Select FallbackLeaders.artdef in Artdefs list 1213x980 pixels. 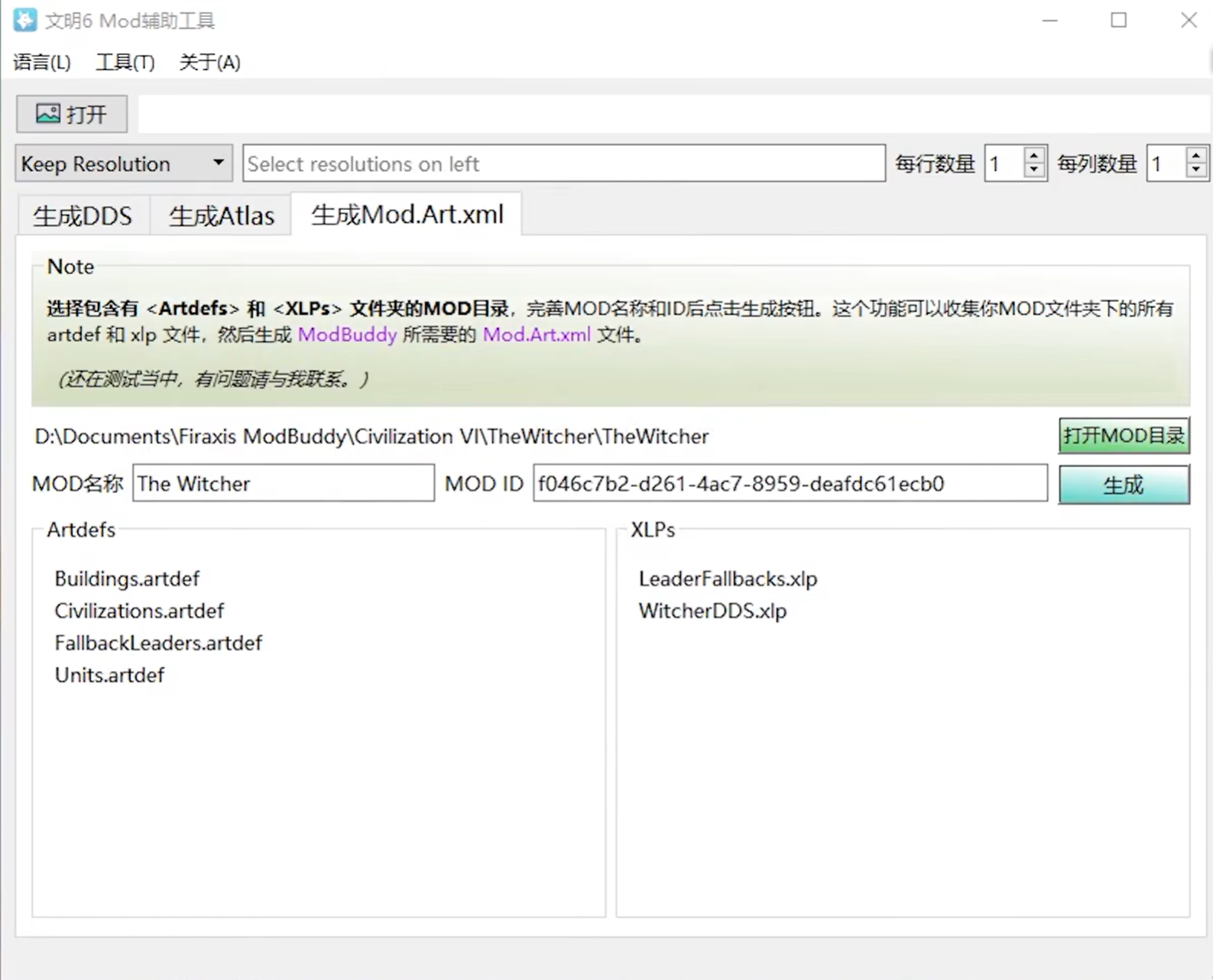pos(158,643)
